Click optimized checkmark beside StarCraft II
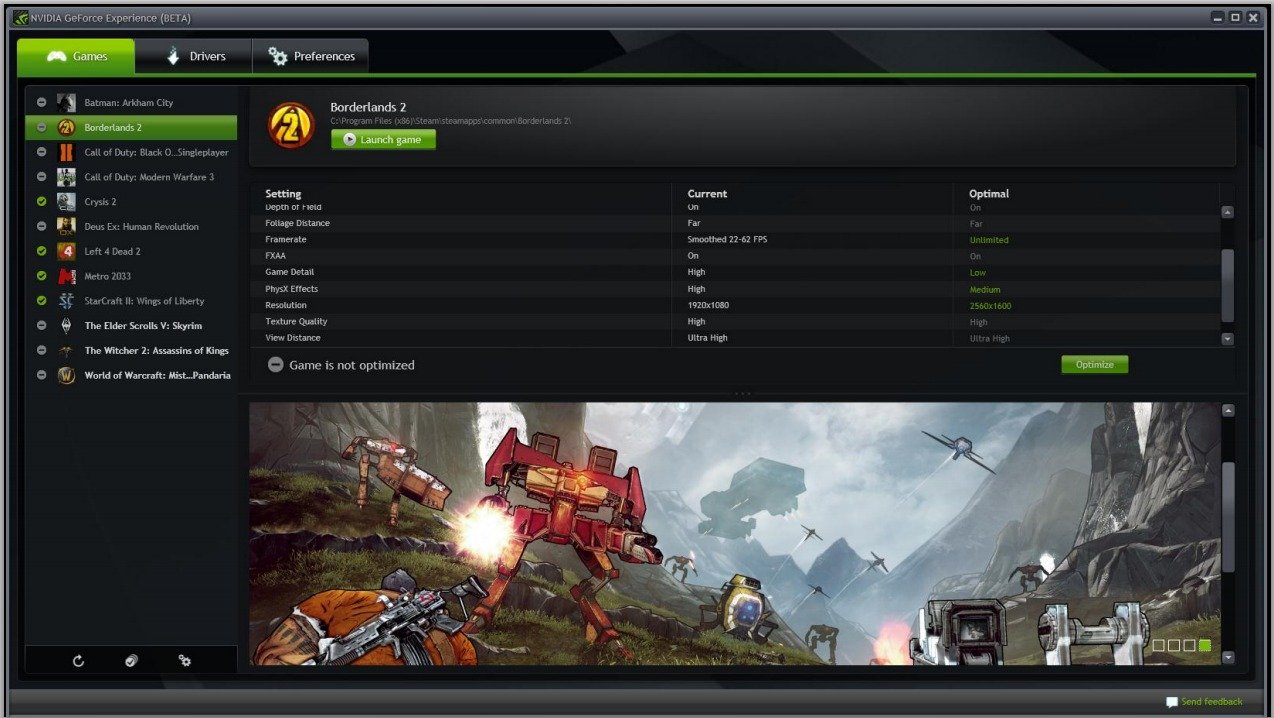The height and width of the screenshot is (718, 1274). click(x=41, y=301)
